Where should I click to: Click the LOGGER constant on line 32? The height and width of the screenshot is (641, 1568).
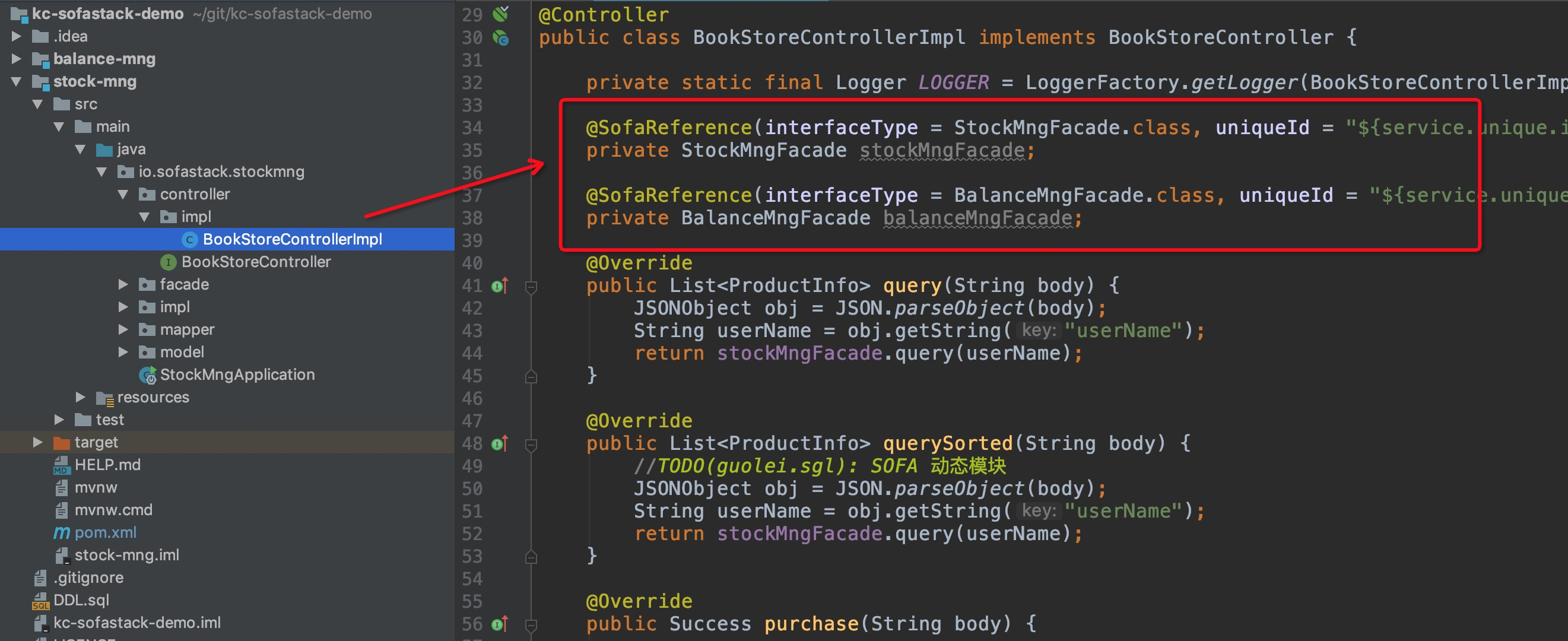click(954, 82)
